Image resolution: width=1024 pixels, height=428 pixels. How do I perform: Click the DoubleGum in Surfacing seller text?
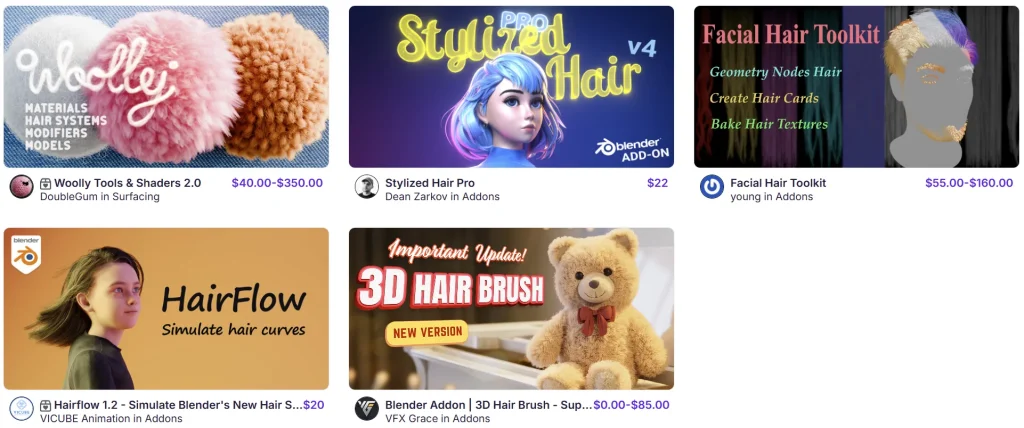[x=100, y=196]
